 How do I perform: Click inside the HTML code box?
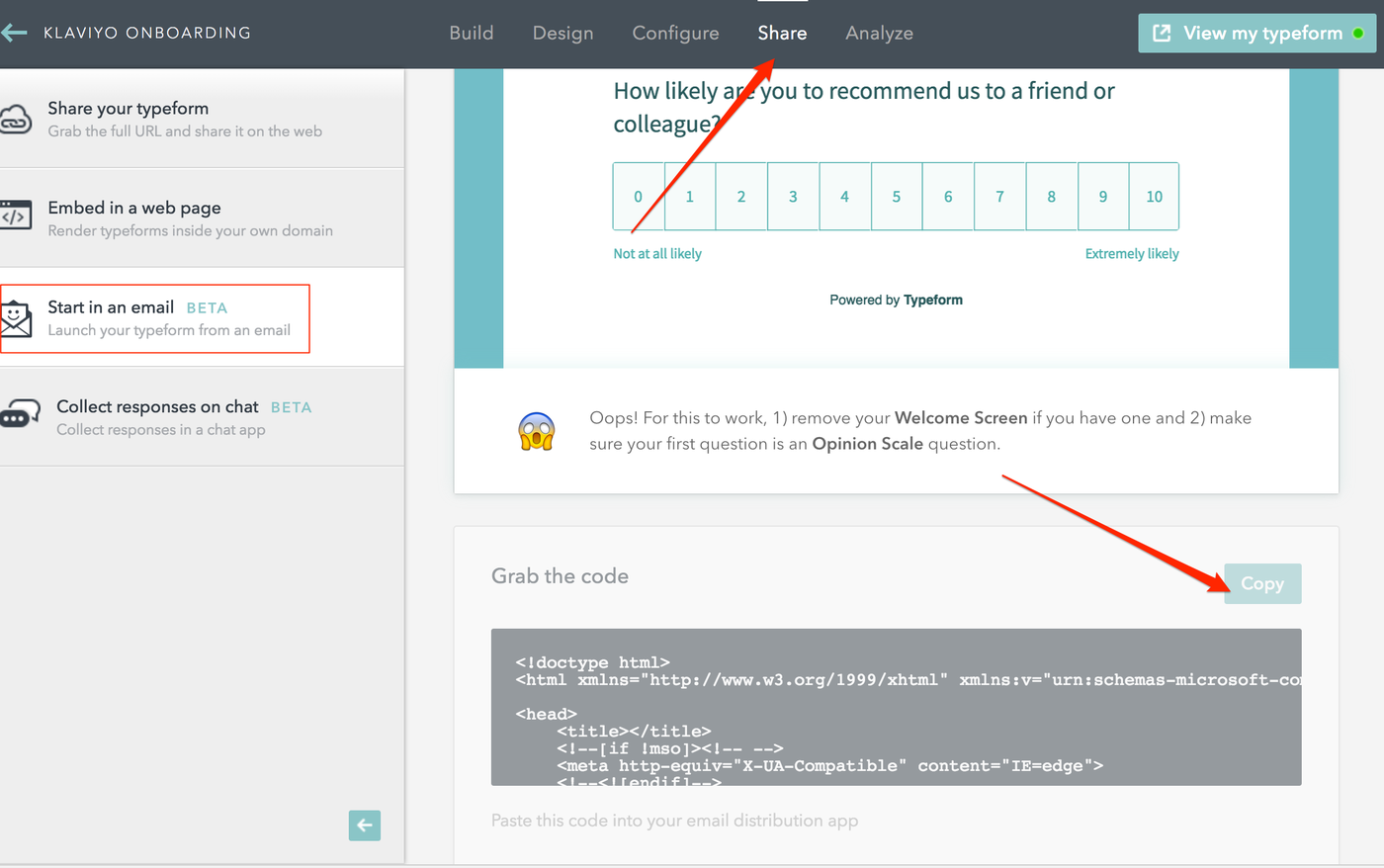click(896, 707)
